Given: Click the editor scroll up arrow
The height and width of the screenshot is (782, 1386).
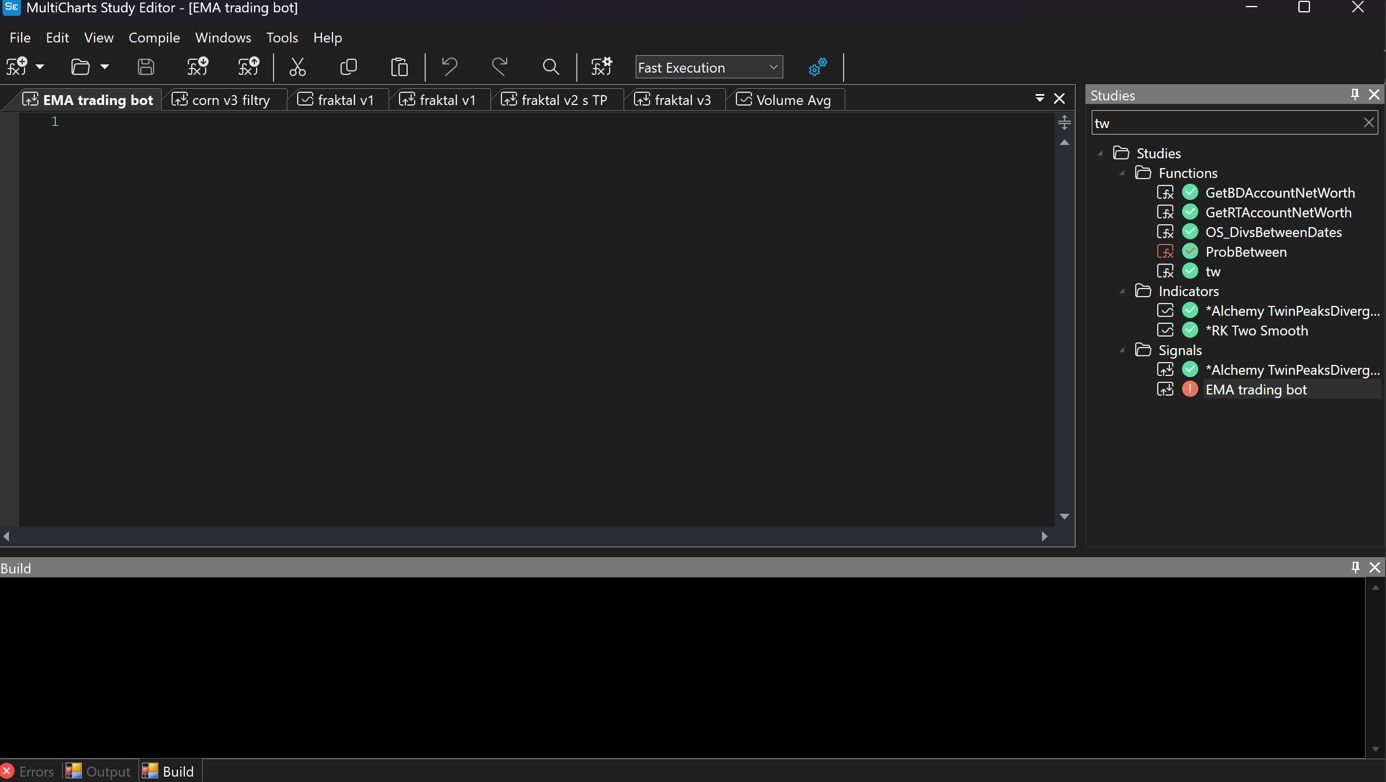Looking at the screenshot, I should tap(1065, 143).
